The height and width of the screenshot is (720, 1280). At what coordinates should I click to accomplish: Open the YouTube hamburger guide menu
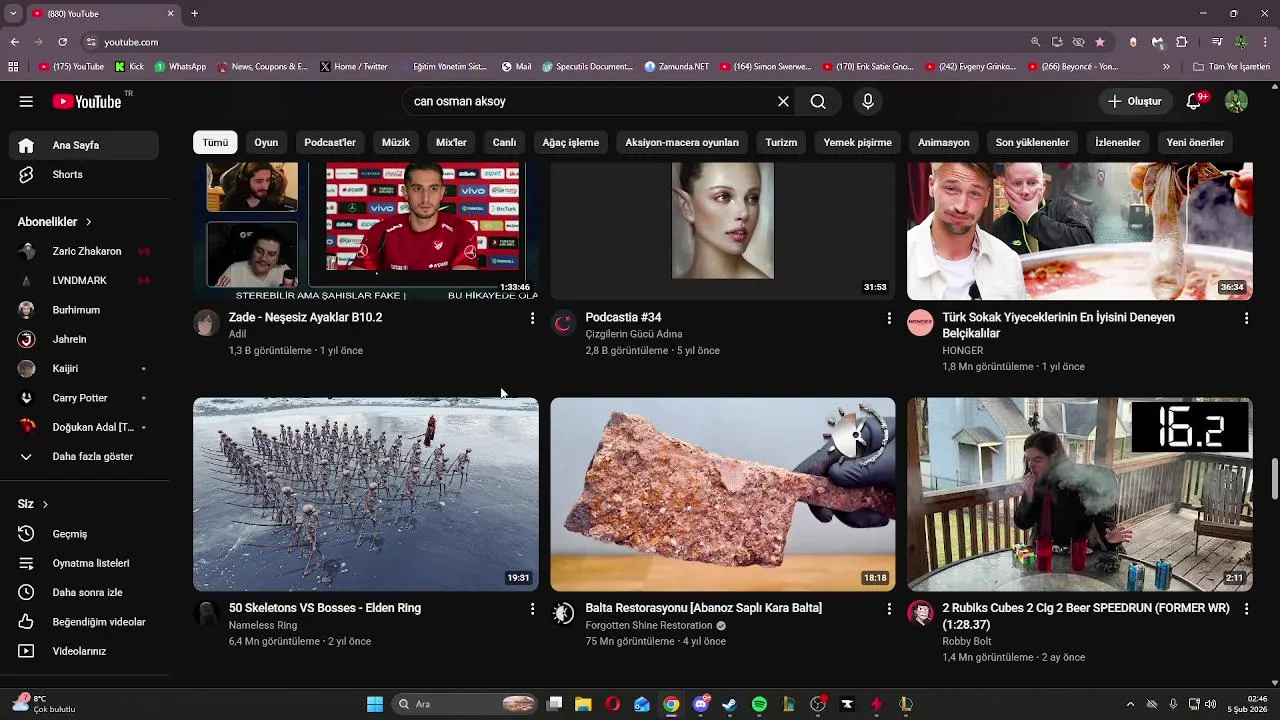point(26,101)
